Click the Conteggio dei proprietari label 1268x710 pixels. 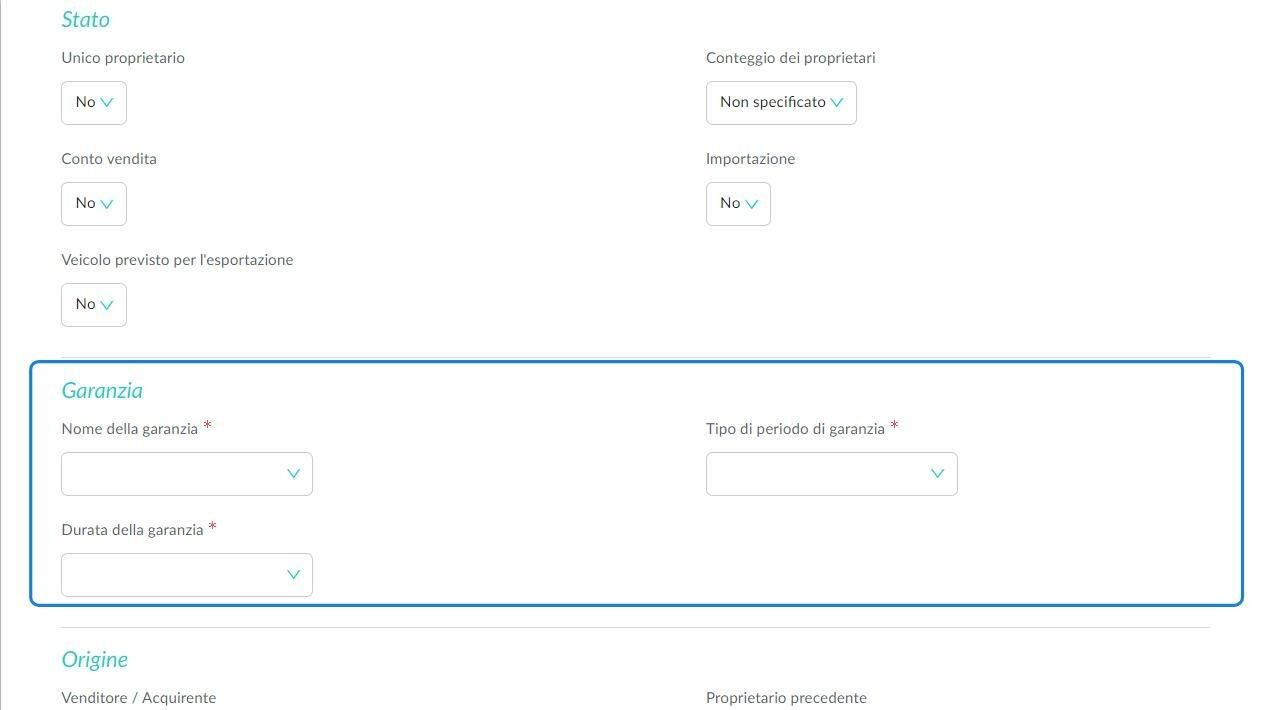791,58
